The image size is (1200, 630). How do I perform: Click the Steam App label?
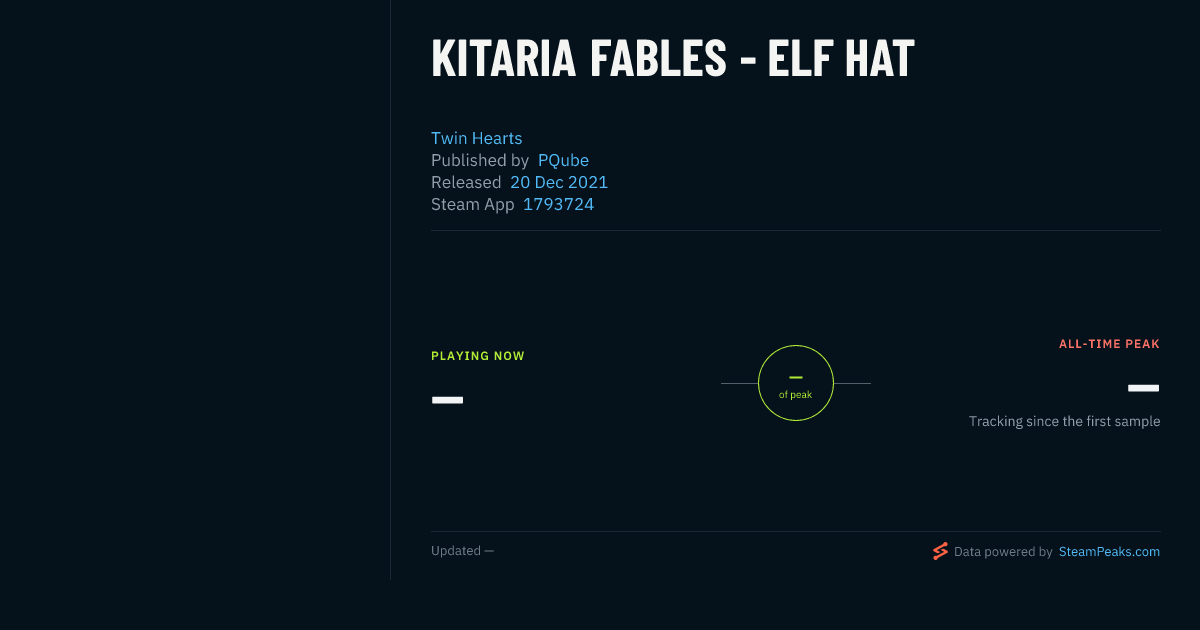[x=473, y=204]
